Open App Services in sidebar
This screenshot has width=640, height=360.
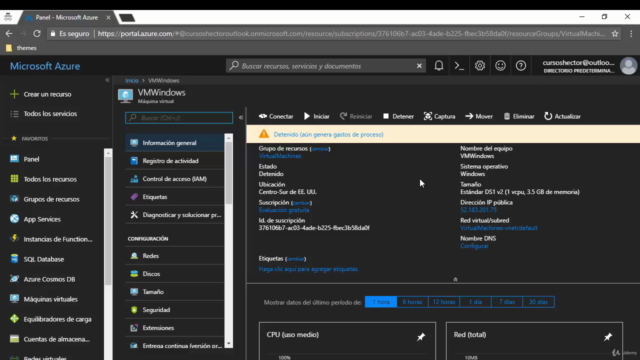coord(35,219)
